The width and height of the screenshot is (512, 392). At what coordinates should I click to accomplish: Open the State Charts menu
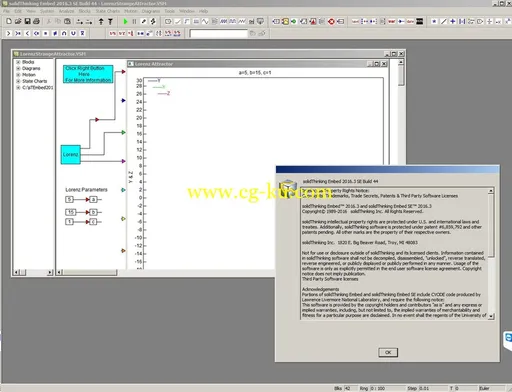click(x=108, y=11)
